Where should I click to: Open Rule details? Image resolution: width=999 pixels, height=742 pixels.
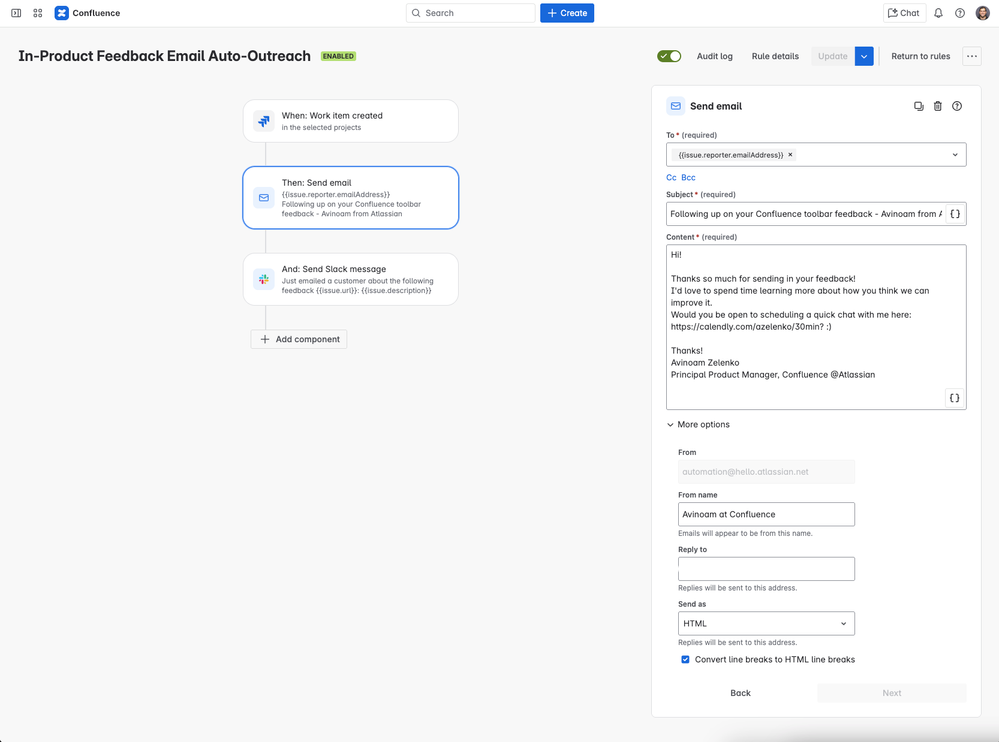(x=775, y=56)
